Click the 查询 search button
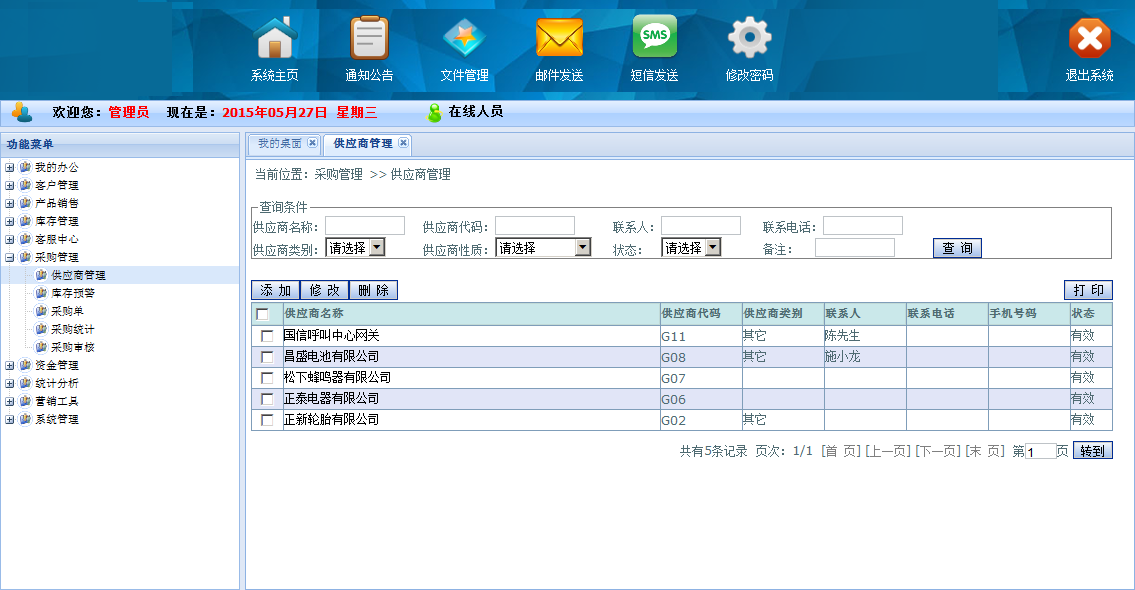 coord(957,248)
